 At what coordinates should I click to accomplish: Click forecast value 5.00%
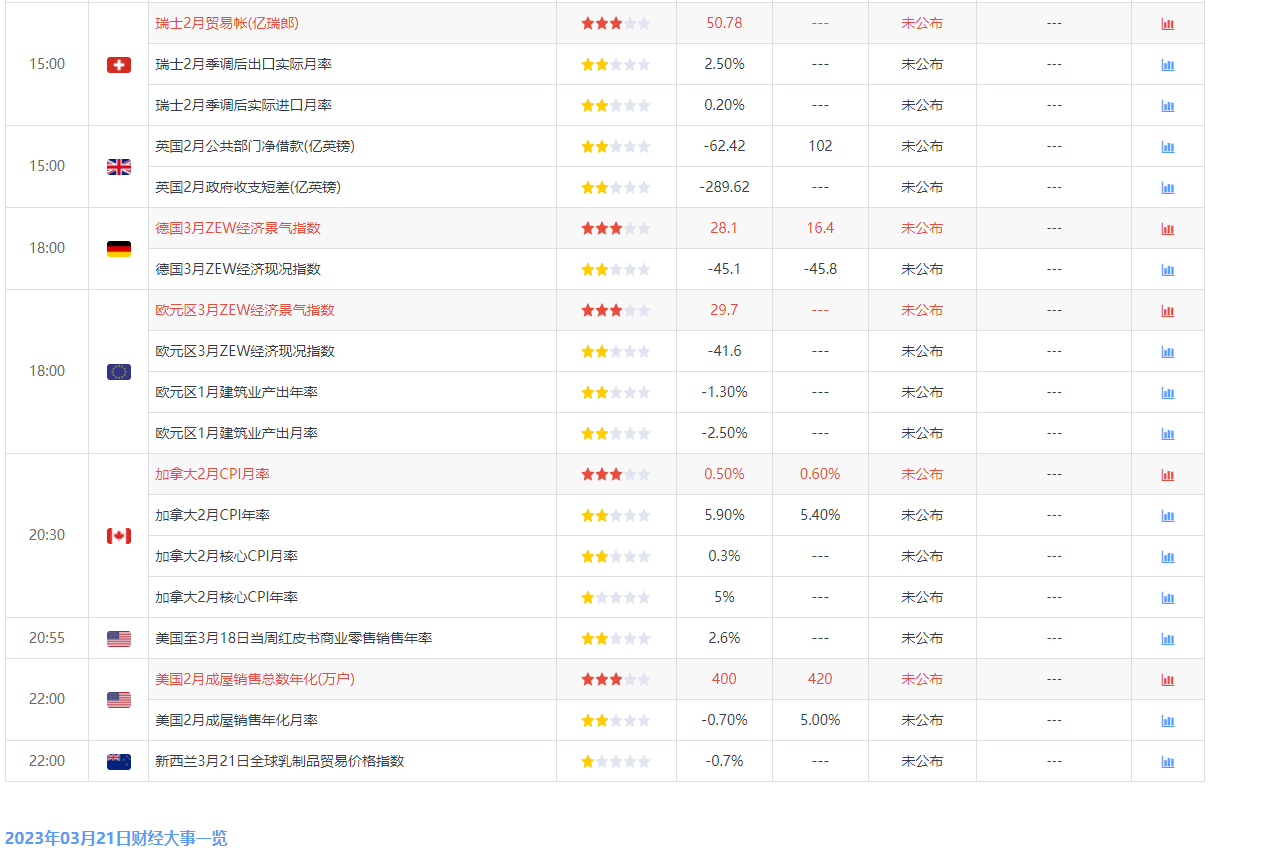point(820,720)
